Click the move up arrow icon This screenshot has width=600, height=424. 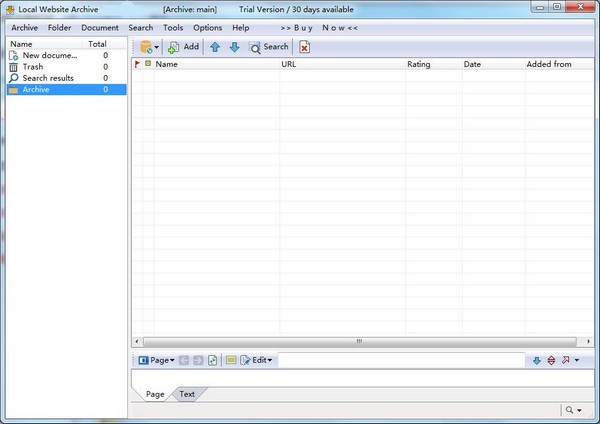pyautogui.click(x=215, y=47)
